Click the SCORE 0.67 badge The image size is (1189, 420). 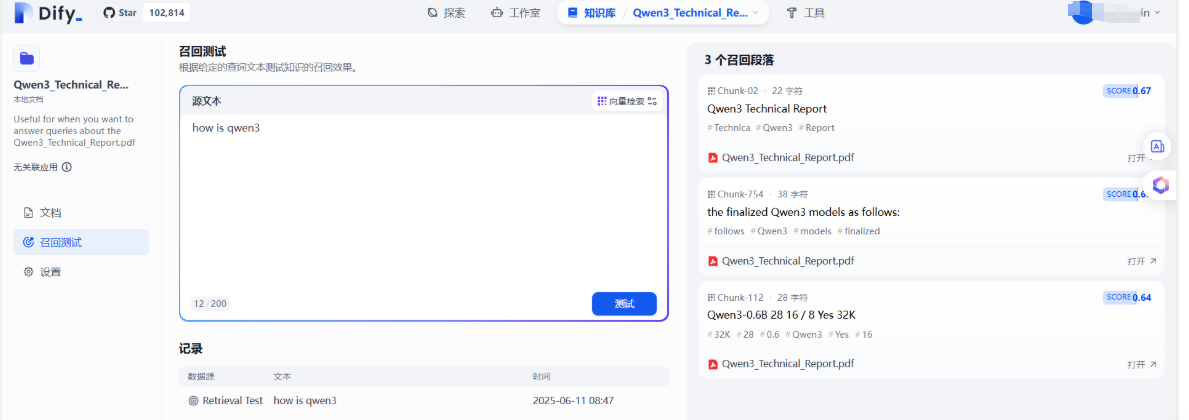click(1127, 91)
